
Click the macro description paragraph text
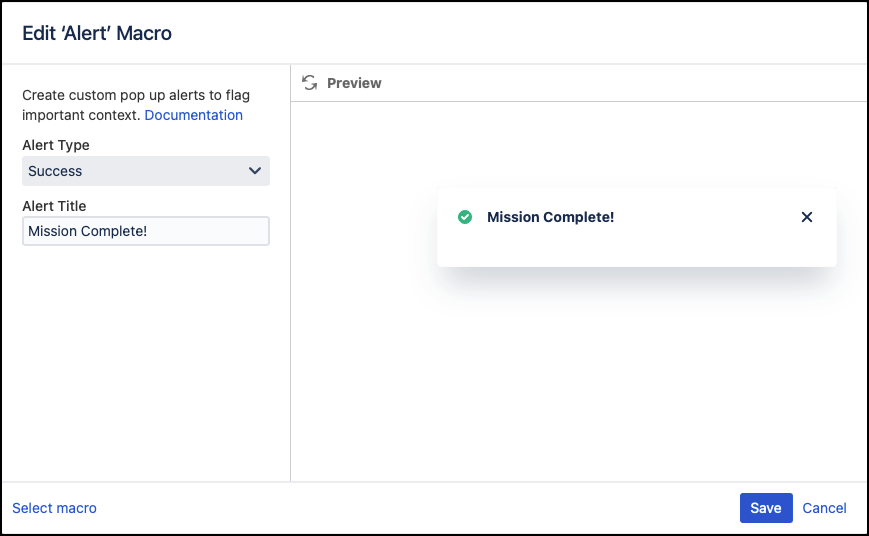[136, 105]
